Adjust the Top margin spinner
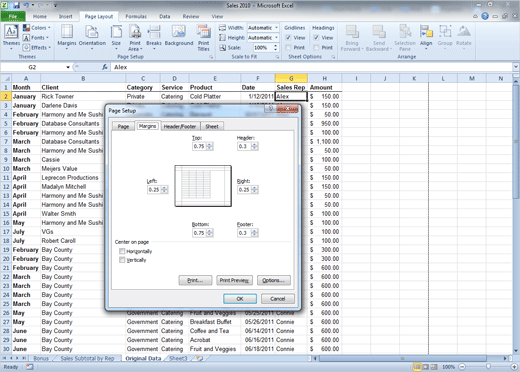 pyautogui.click(x=210, y=146)
